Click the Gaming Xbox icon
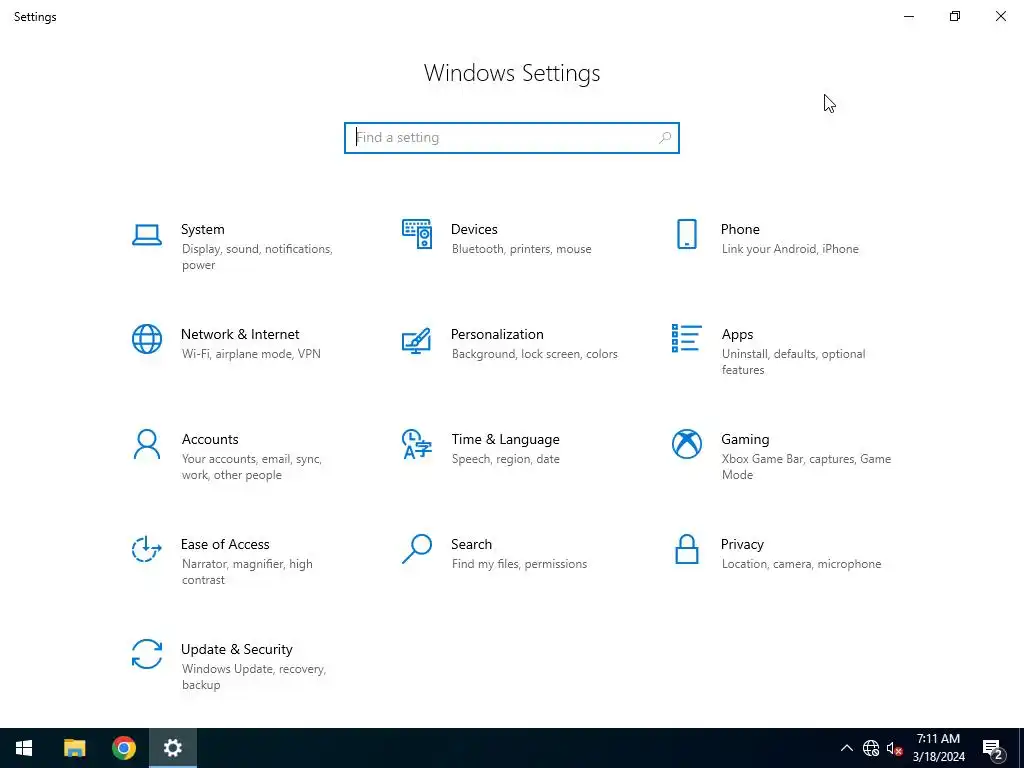 click(686, 444)
